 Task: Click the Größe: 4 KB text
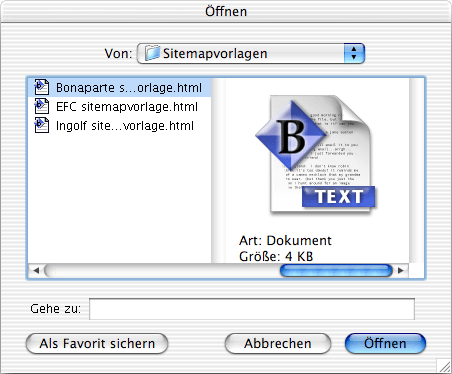pos(276,256)
